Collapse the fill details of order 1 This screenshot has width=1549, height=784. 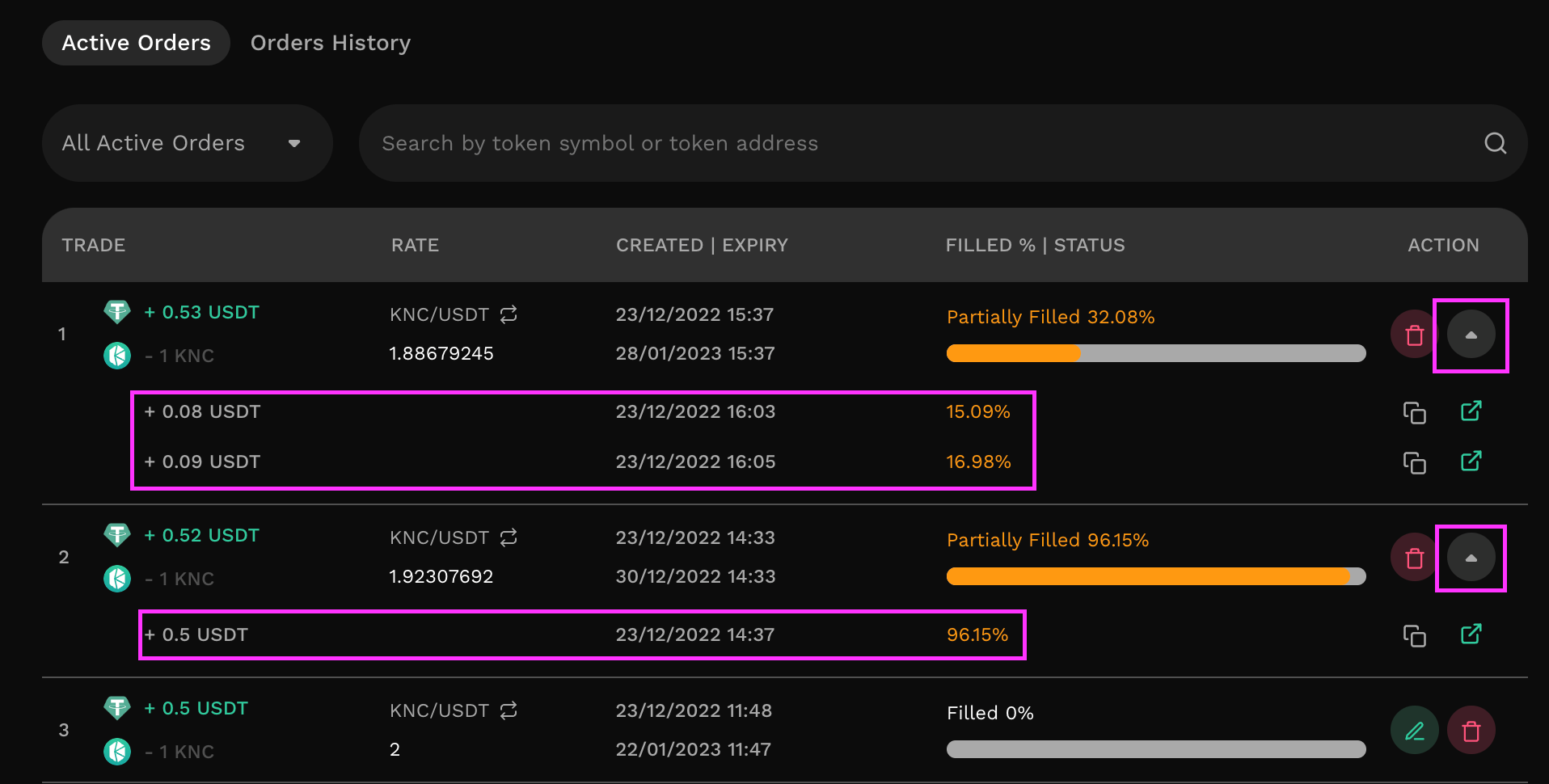tap(1471, 335)
